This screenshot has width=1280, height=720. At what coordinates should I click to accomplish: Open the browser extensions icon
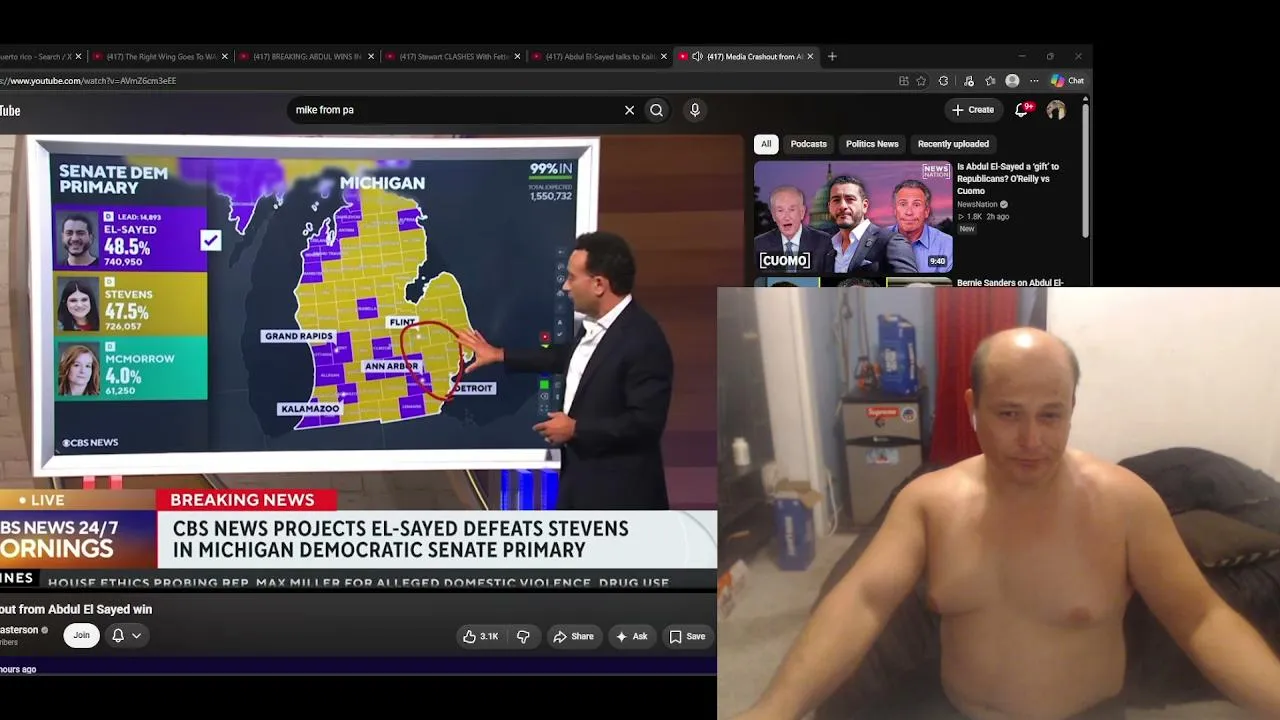click(x=943, y=81)
